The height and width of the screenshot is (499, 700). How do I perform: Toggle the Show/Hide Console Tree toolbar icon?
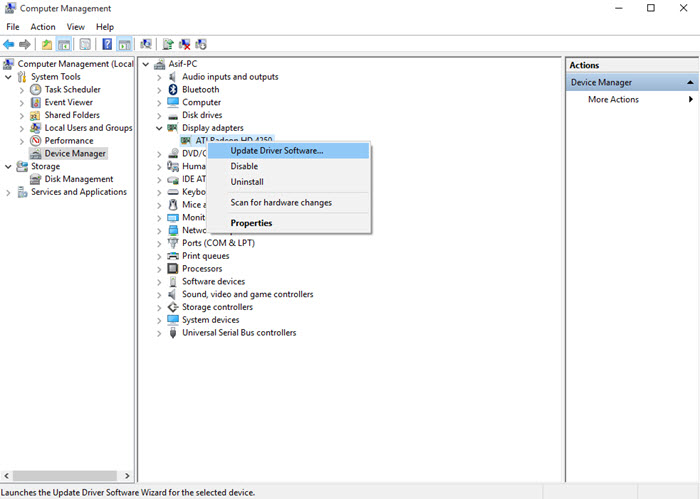(64, 44)
